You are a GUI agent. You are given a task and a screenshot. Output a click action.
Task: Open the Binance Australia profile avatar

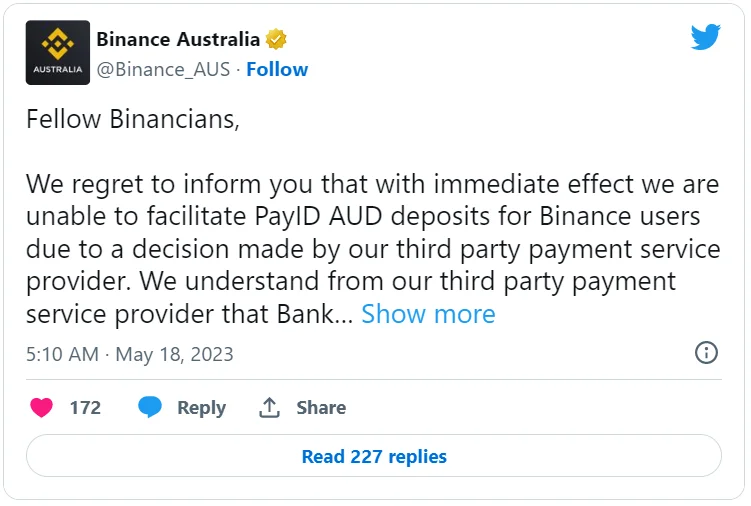pyautogui.click(x=57, y=53)
